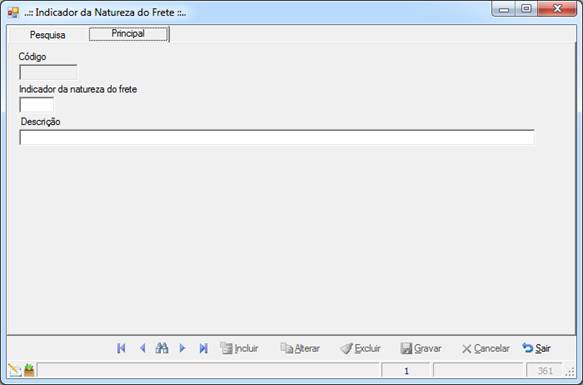Maximize the window

click(526, 9)
